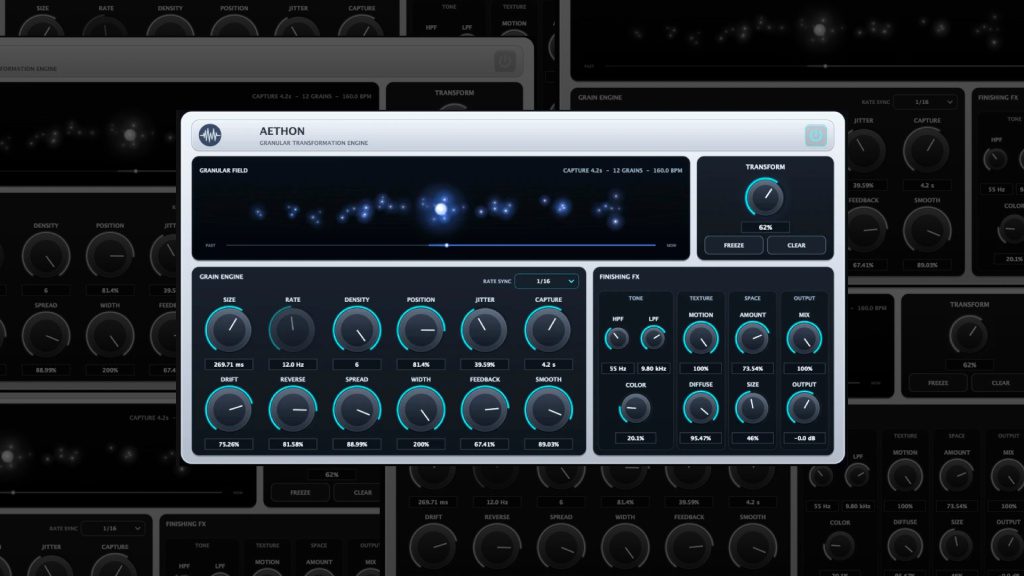The width and height of the screenshot is (1024, 576).
Task: Click the 81.58% reverse value field
Action: pos(293,444)
